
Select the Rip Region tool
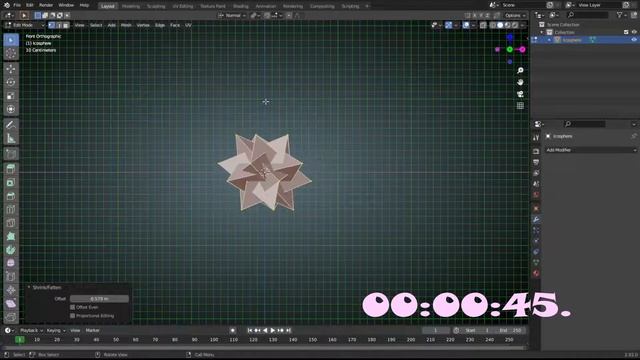point(11,317)
